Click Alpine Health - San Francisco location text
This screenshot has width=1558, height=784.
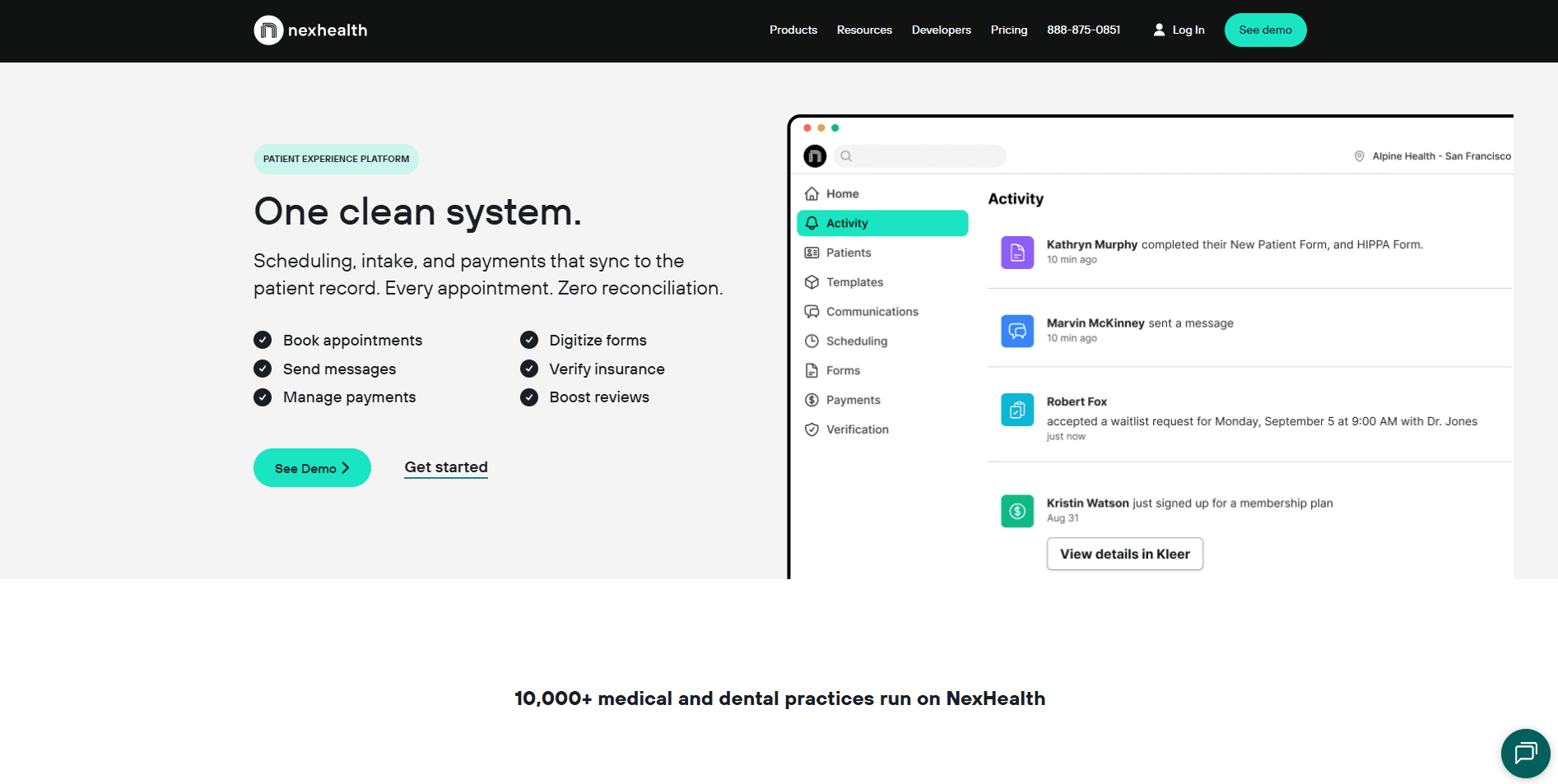point(1441,156)
